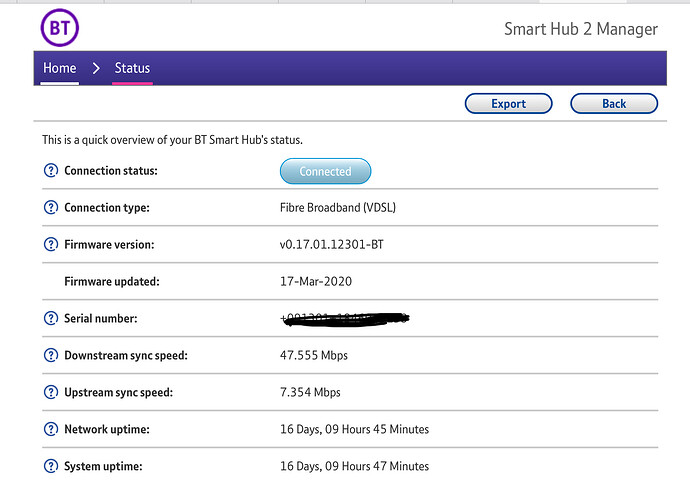
Task: Click the Back button
Action: (x=614, y=104)
